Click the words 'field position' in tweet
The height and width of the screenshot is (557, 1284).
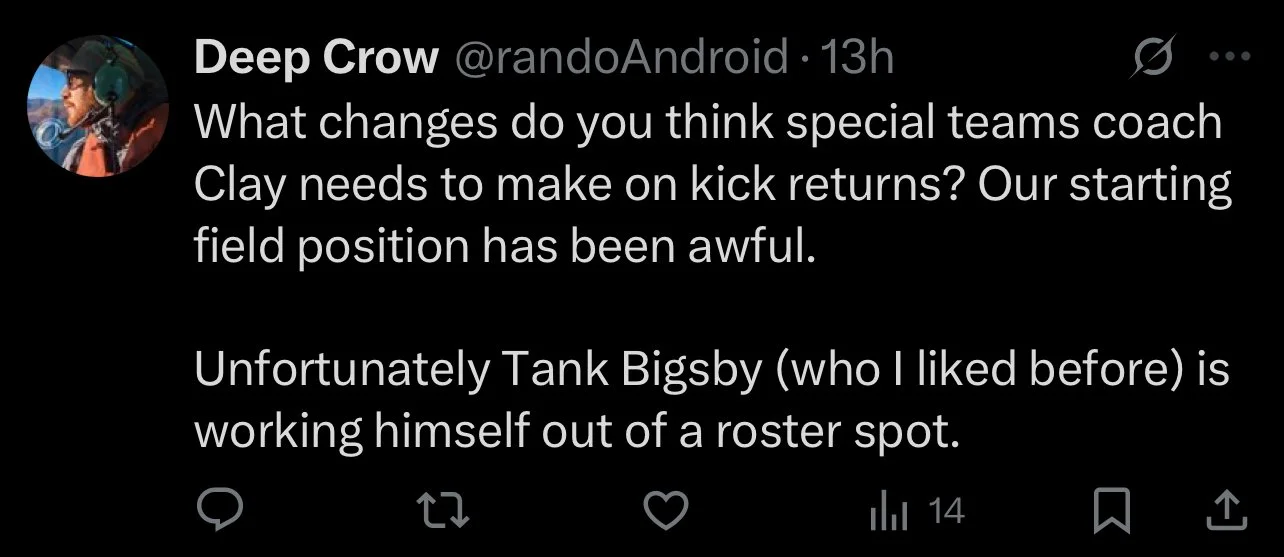click(332, 247)
